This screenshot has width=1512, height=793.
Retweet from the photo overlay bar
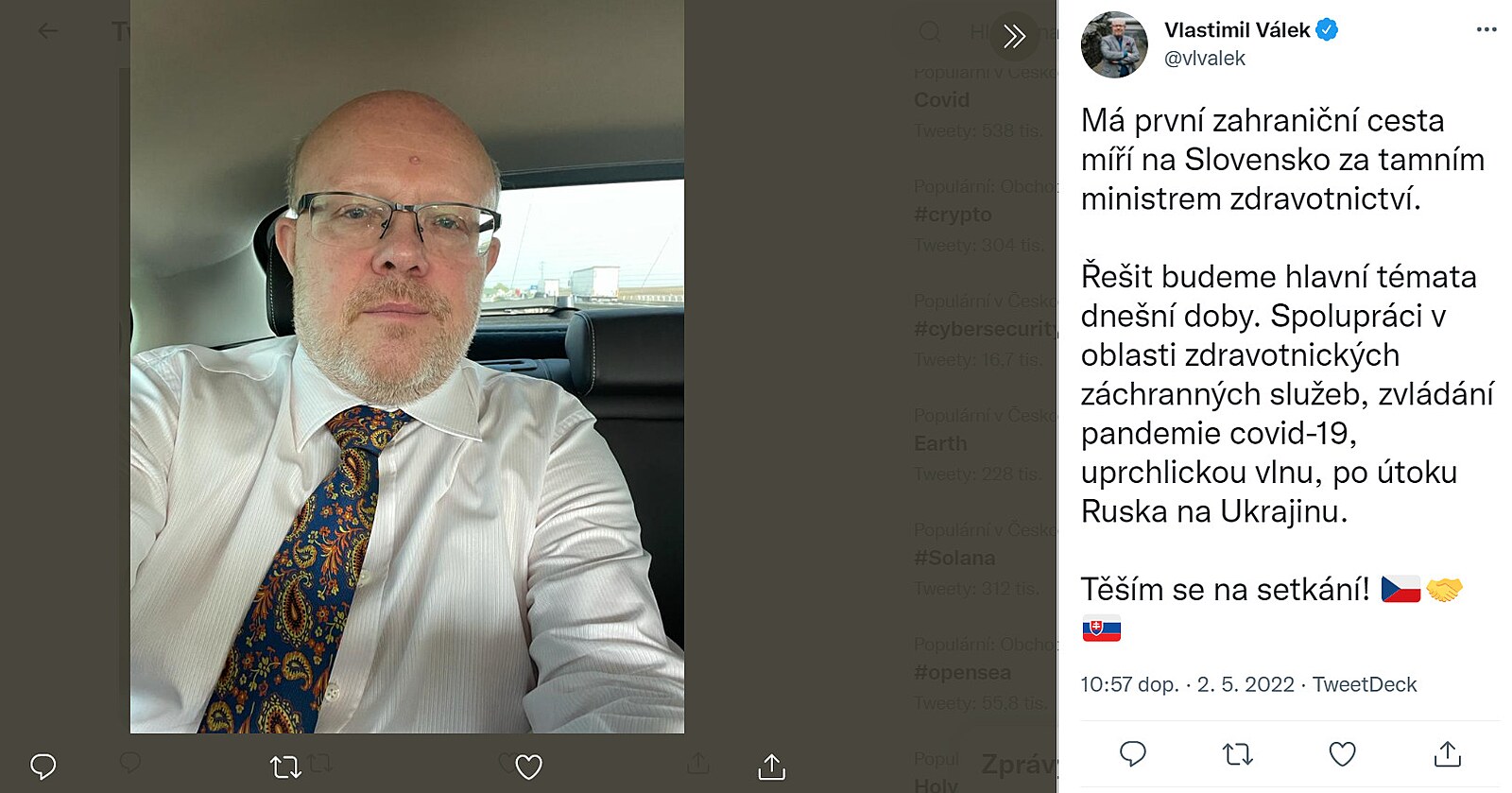(x=285, y=767)
